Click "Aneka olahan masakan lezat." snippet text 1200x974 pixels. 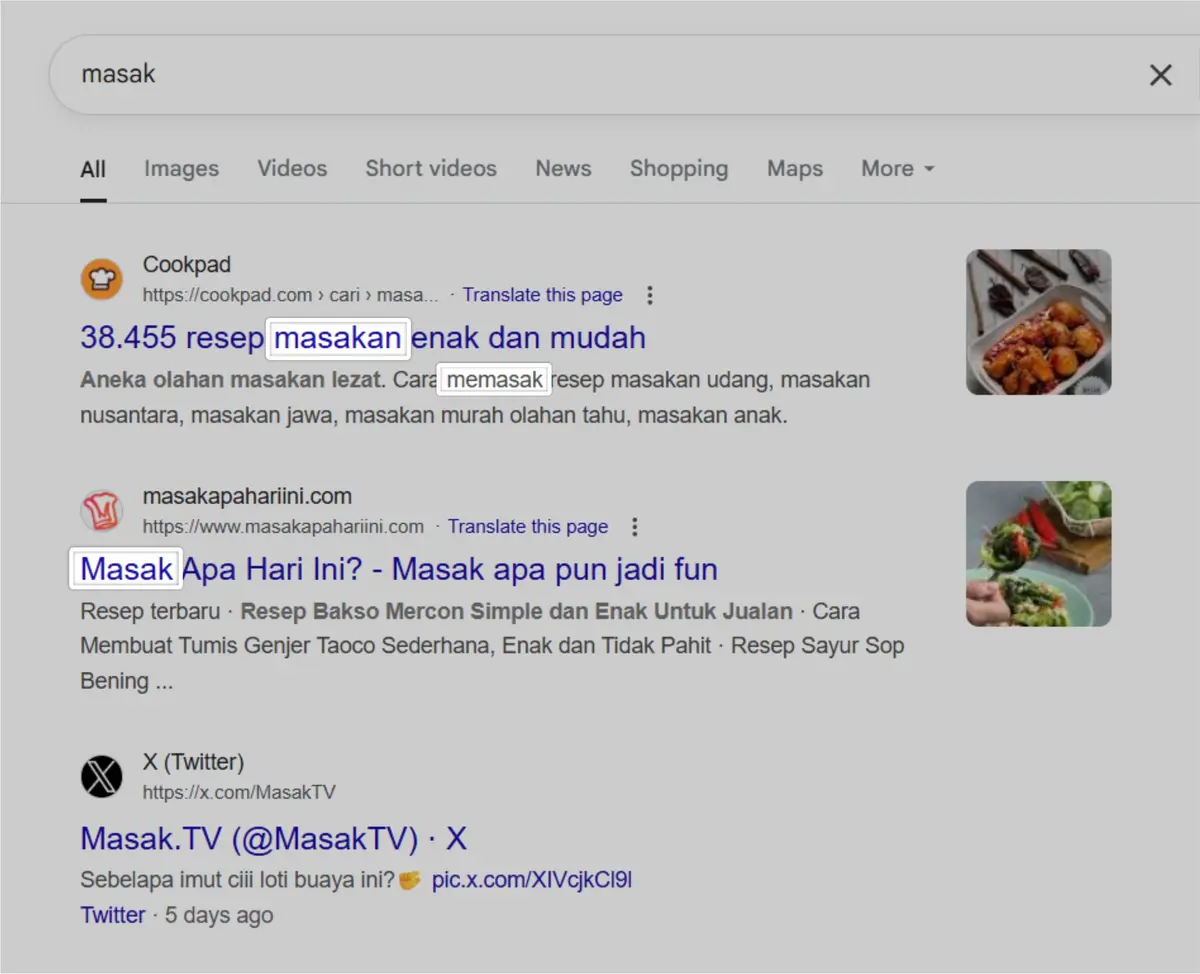pos(232,380)
